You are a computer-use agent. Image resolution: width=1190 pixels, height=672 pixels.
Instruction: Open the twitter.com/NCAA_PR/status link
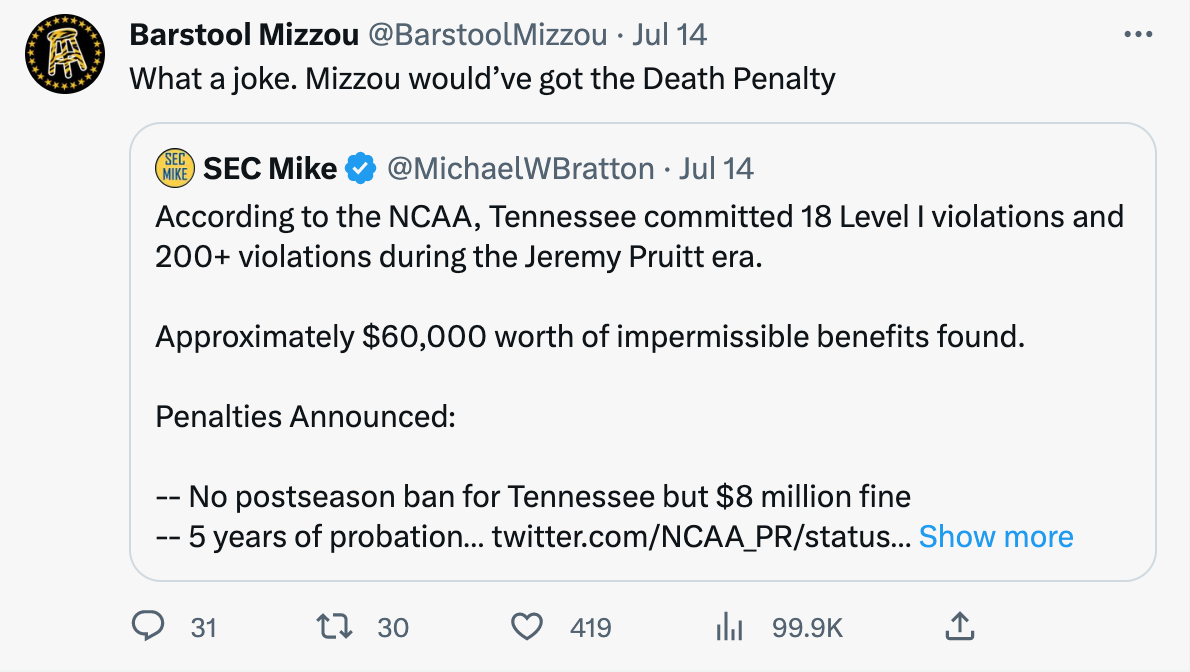coord(700,537)
